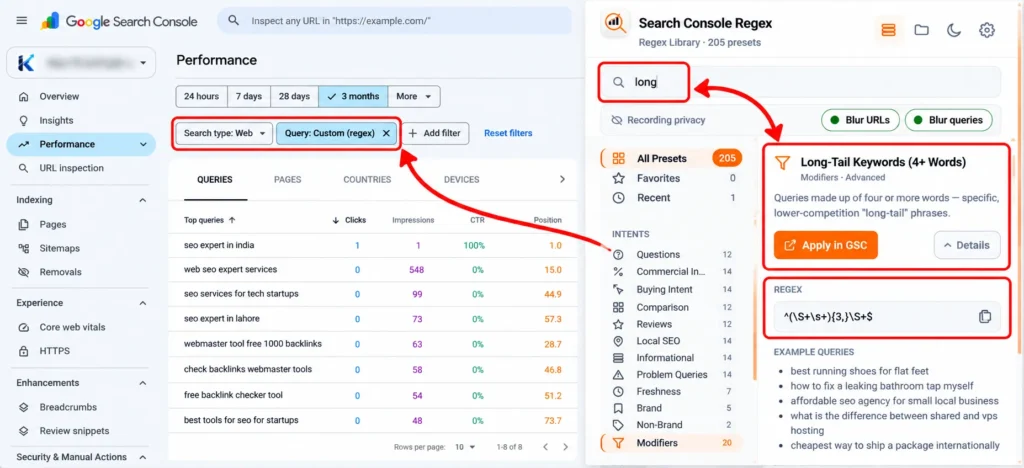Open extension settings gear icon
Screen dimensions: 1024x468
(987, 30)
